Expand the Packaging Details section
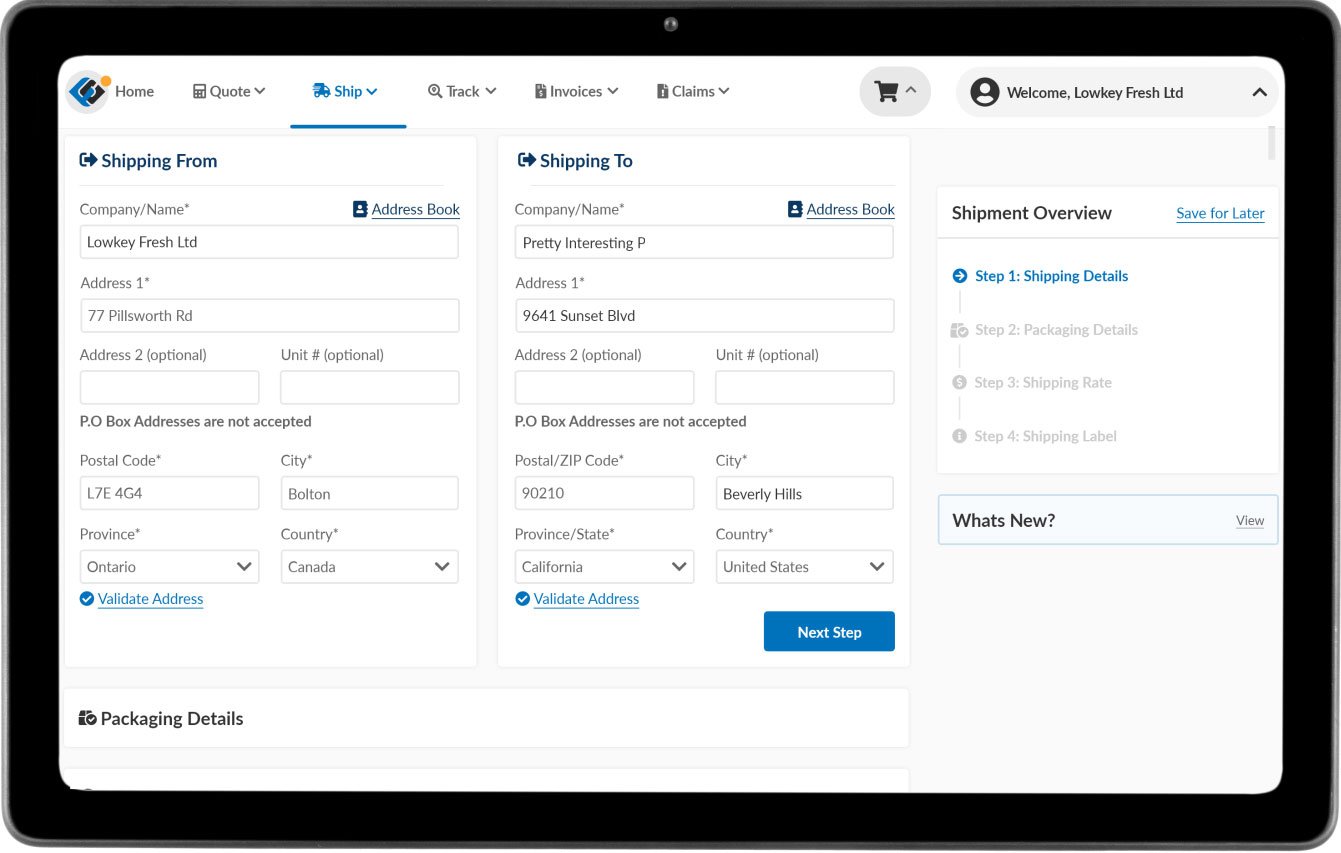Screen dimensions: 1341x853 487,718
